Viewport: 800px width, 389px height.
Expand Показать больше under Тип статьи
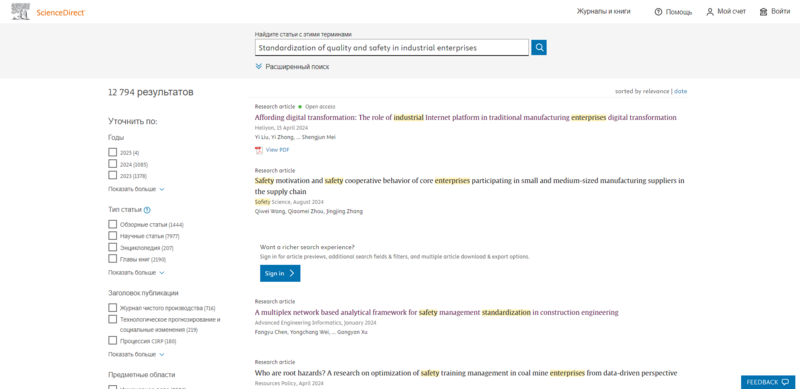point(136,273)
